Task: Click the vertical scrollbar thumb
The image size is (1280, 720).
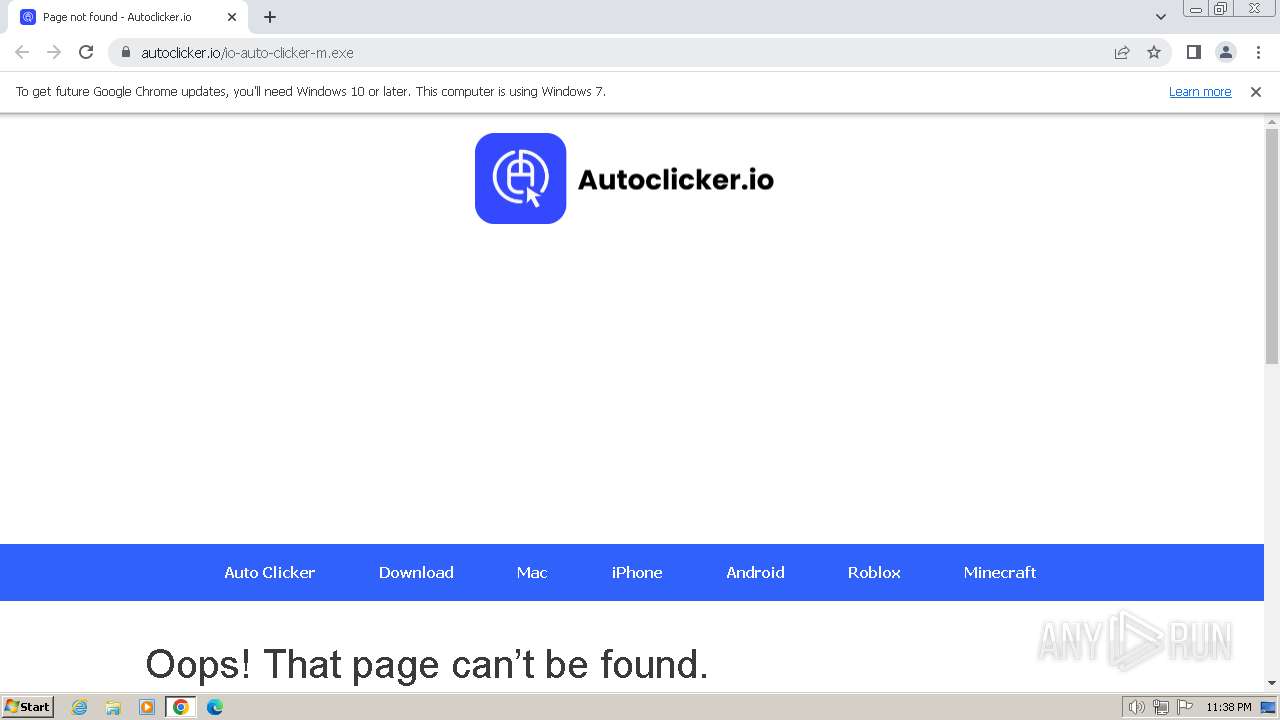Action: point(1272,246)
